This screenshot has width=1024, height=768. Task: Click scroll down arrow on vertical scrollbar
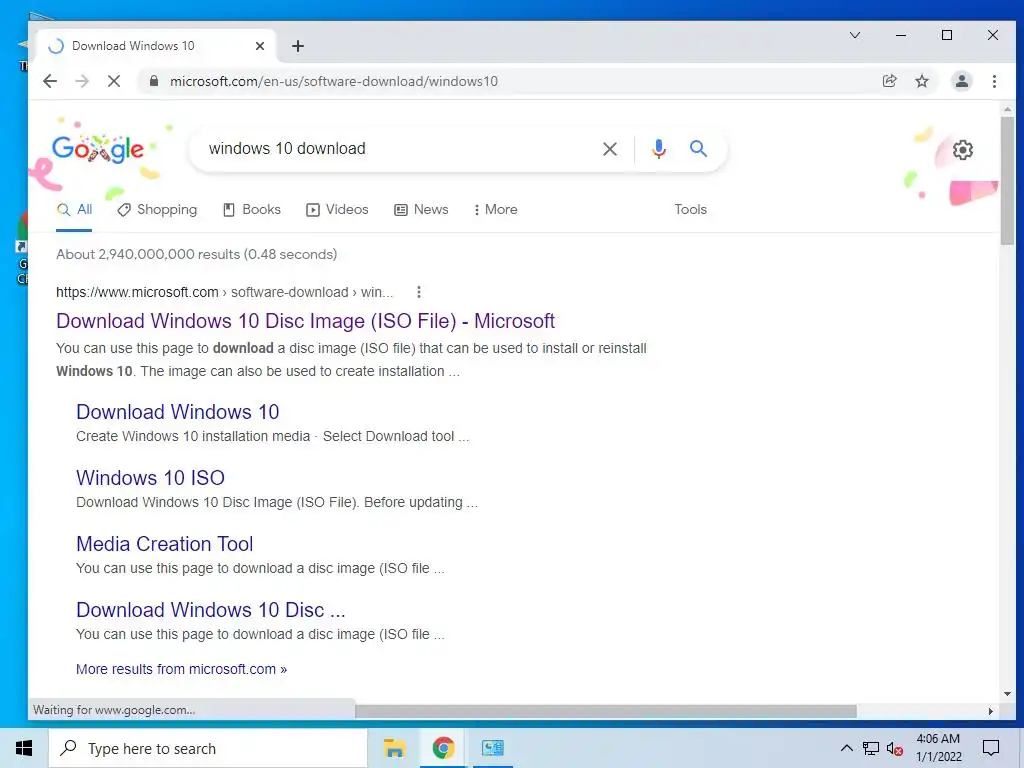click(x=1007, y=694)
